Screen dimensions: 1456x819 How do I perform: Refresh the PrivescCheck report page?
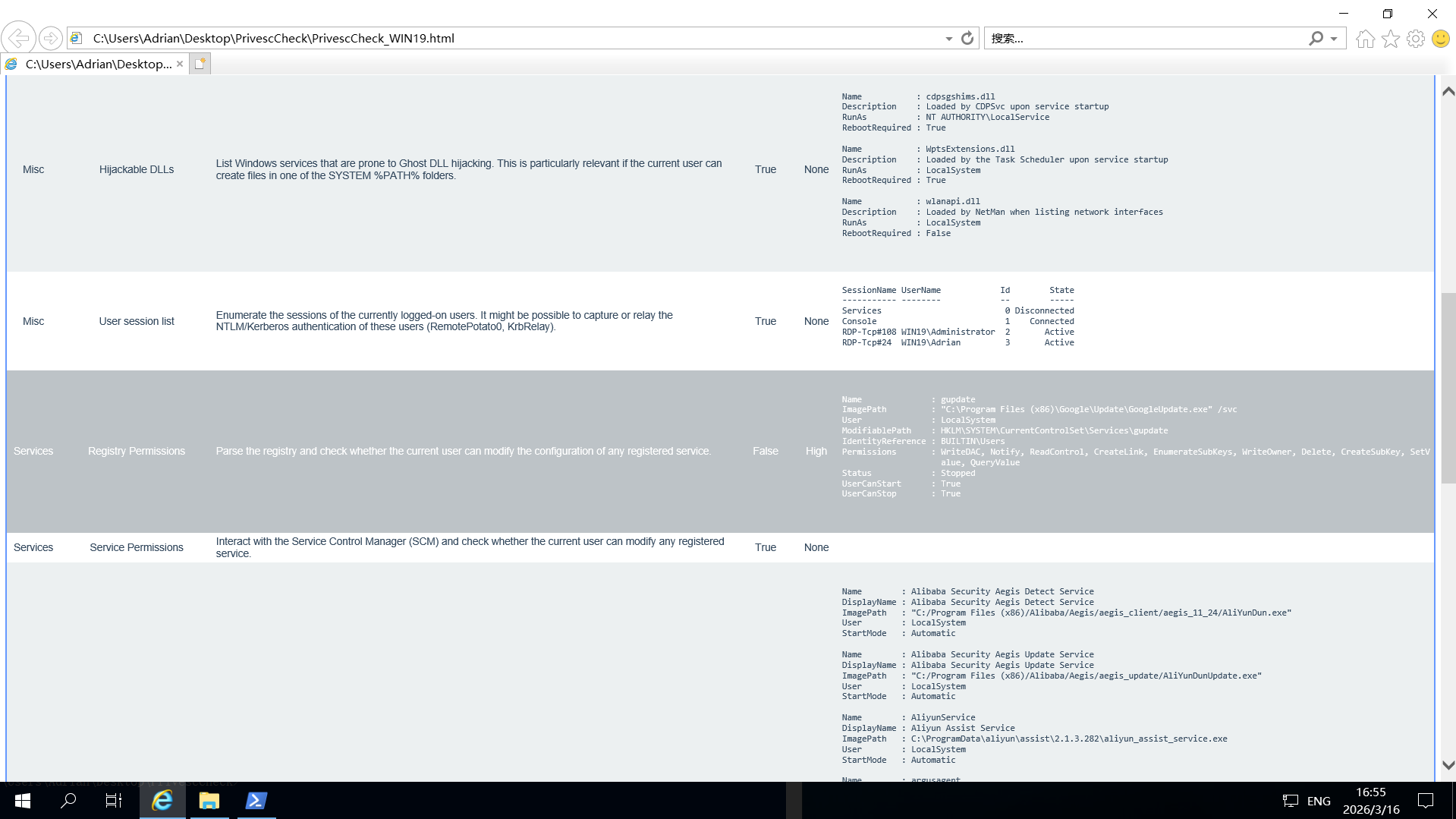coord(967,38)
